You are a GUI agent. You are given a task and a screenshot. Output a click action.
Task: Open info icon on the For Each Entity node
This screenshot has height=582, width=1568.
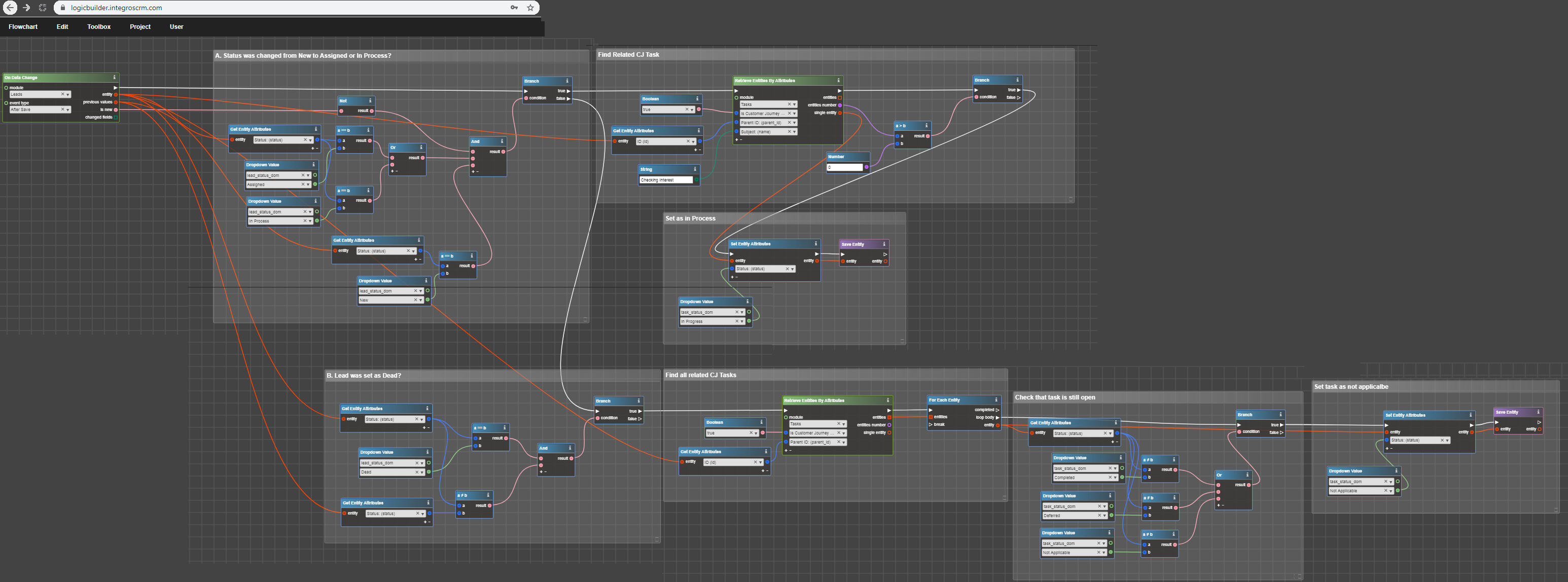click(996, 400)
